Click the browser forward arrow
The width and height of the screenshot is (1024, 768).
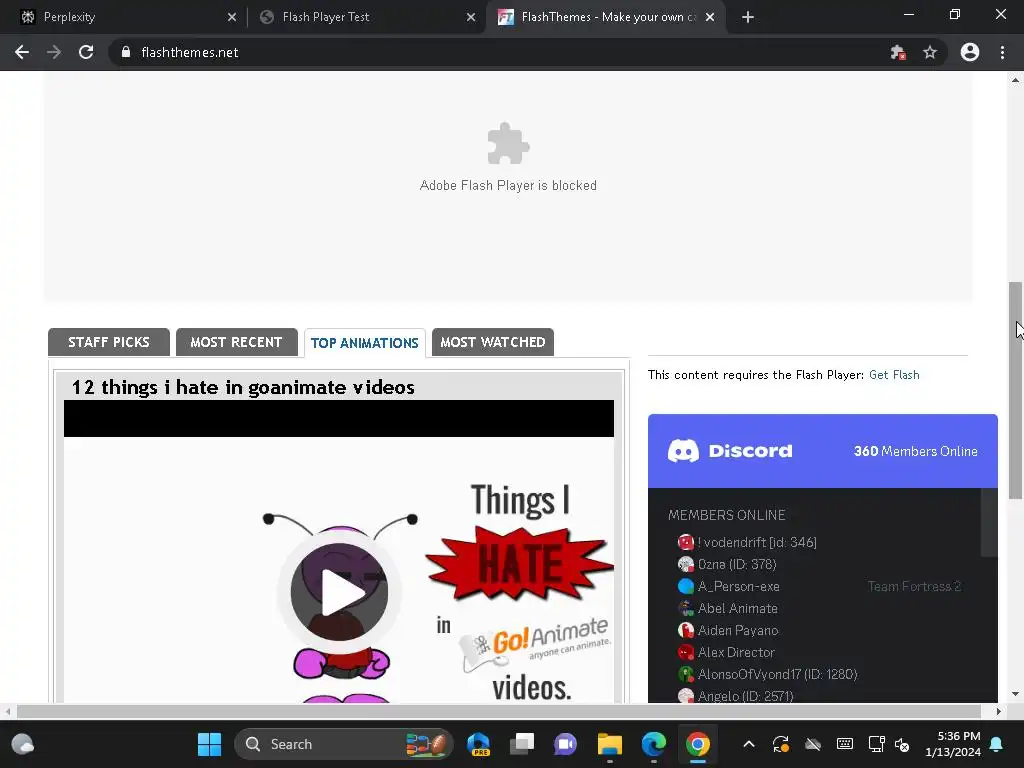pyautogui.click(x=54, y=52)
